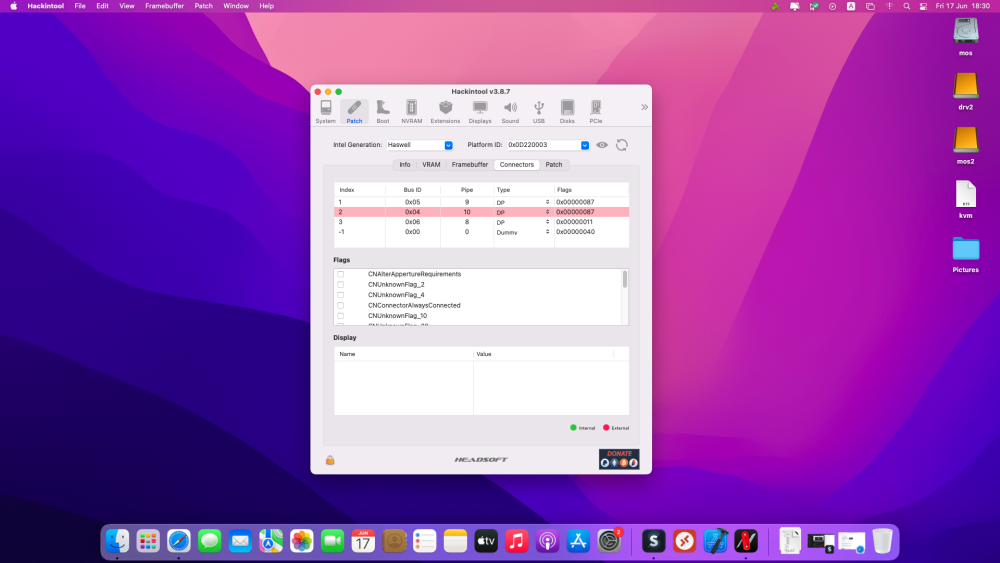Enable CNUnknownFlag_10 checkbox

click(341, 316)
